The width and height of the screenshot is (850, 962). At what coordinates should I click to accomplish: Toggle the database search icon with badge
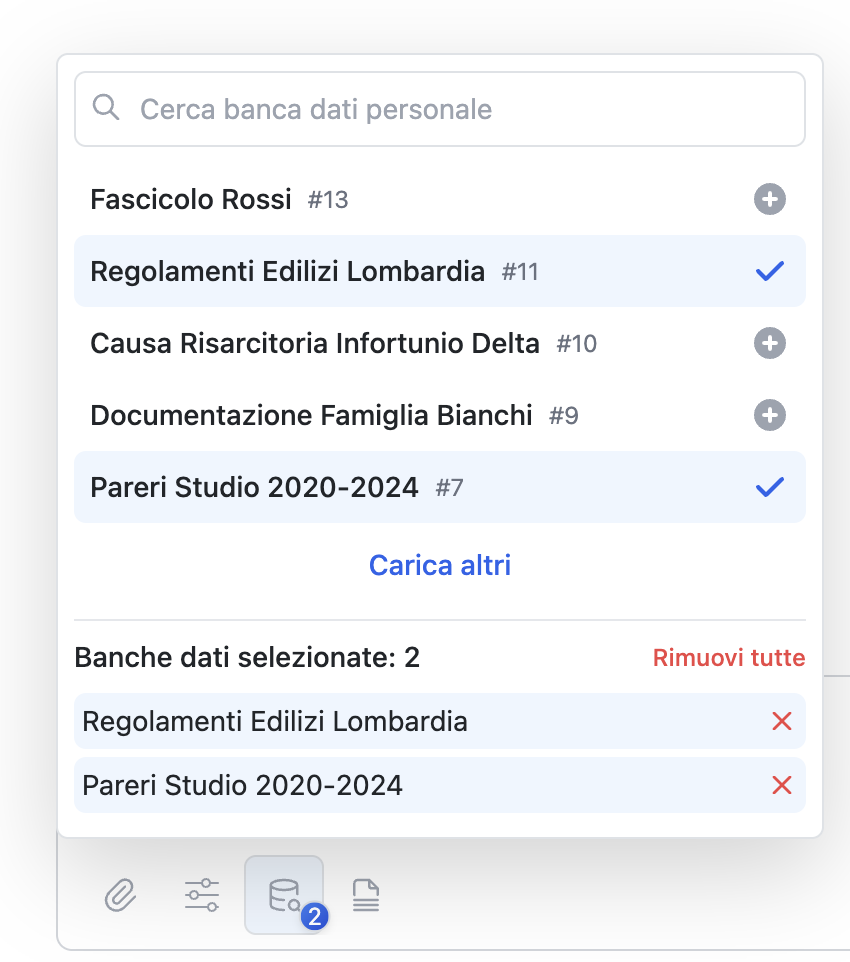(x=284, y=895)
